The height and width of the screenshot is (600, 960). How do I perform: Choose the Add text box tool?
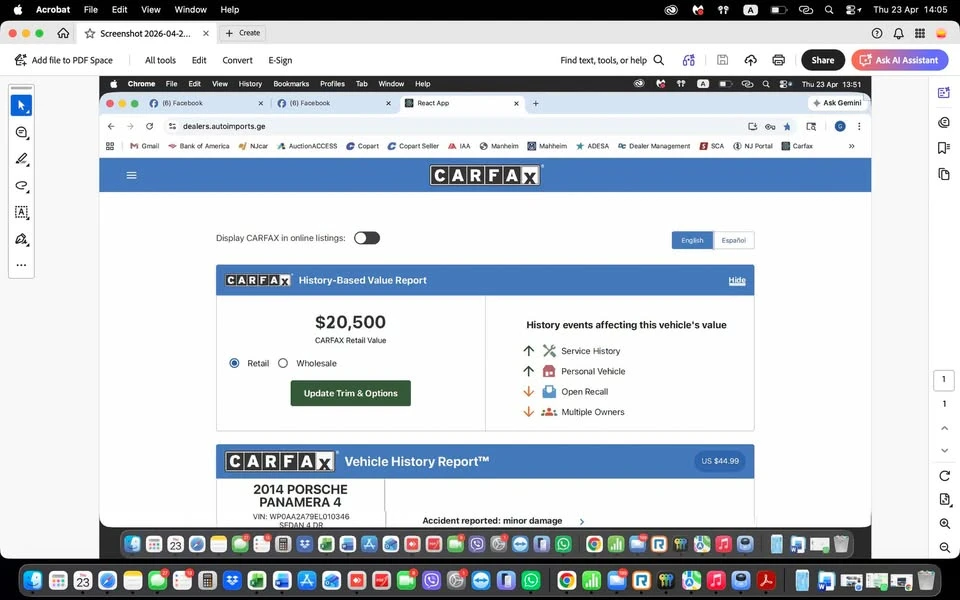[x=21, y=212]
